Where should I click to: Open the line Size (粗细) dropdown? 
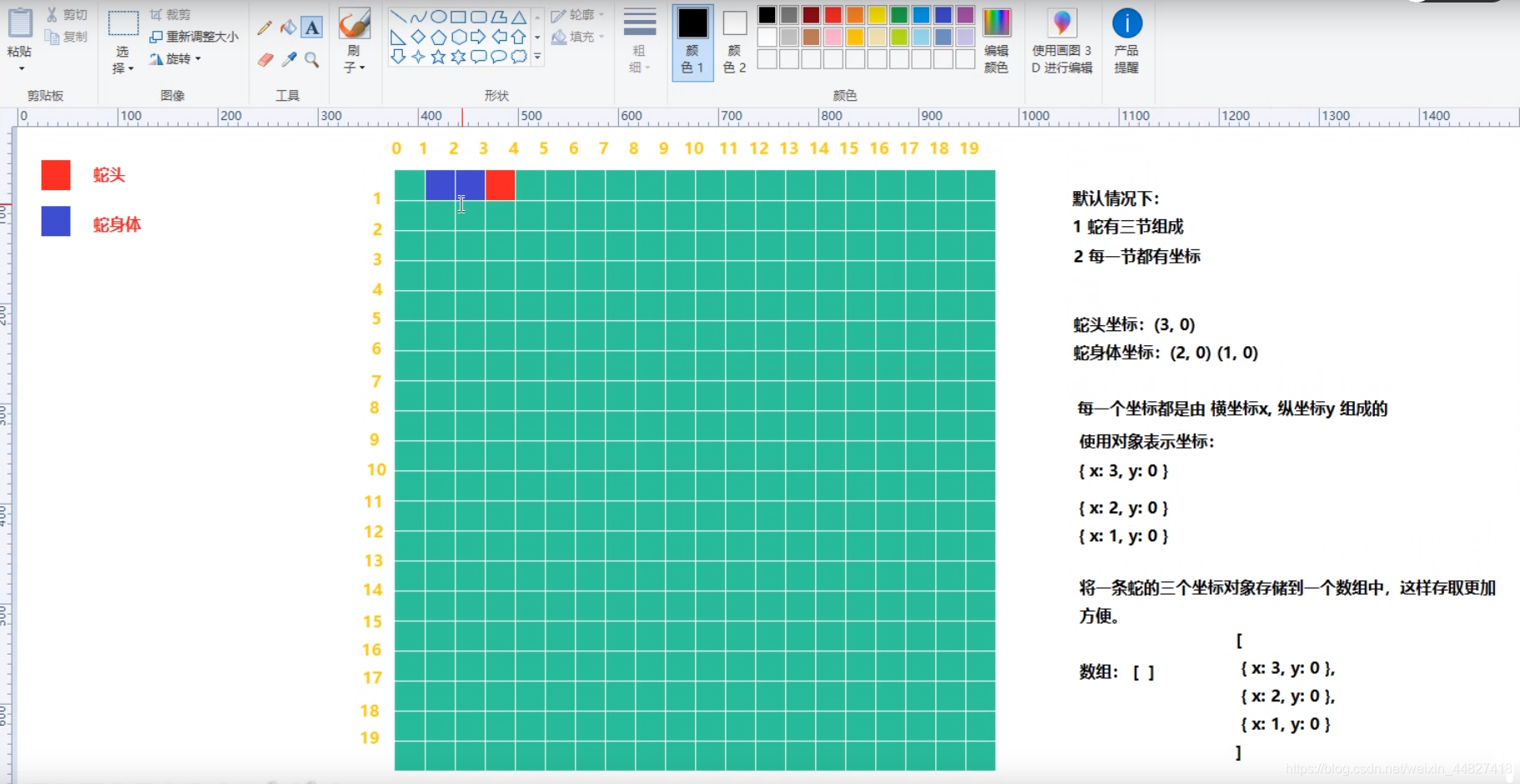pos(640,40)
